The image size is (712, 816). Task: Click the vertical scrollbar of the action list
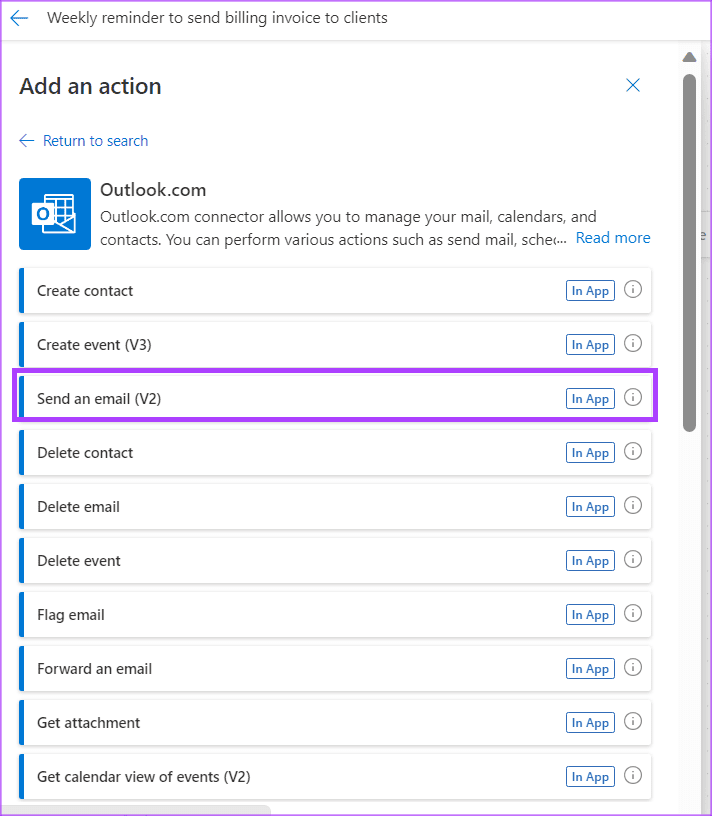pos(689,250)
